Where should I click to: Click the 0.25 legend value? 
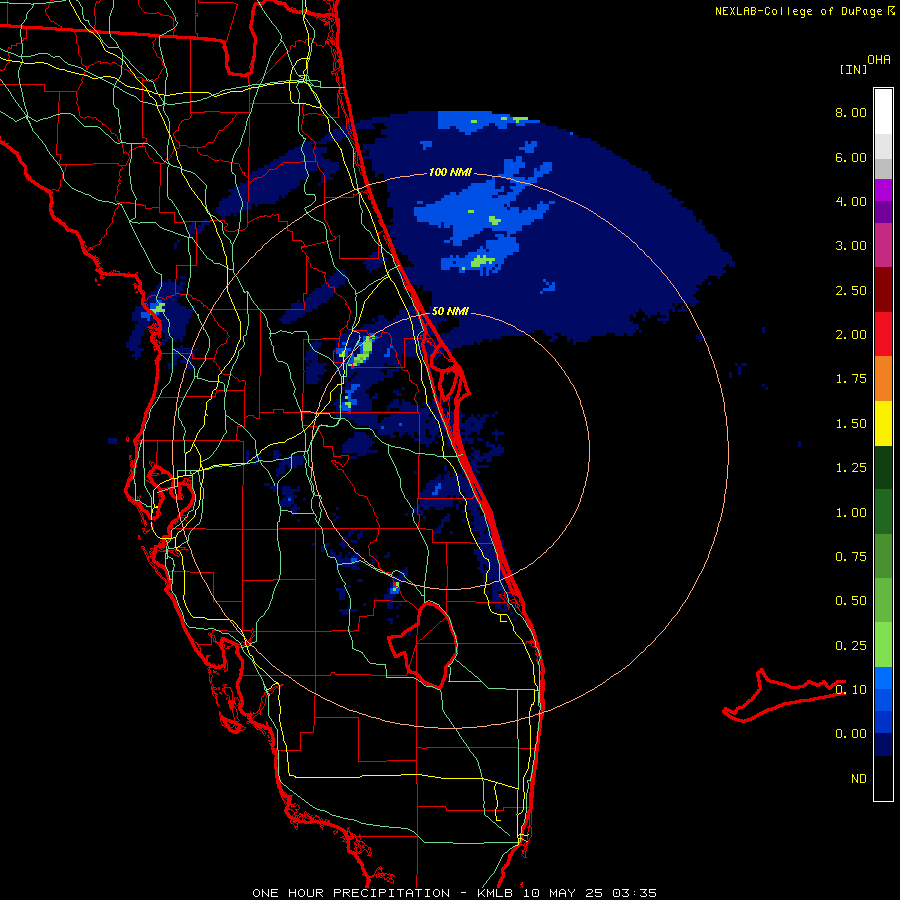tap(851, 646)
